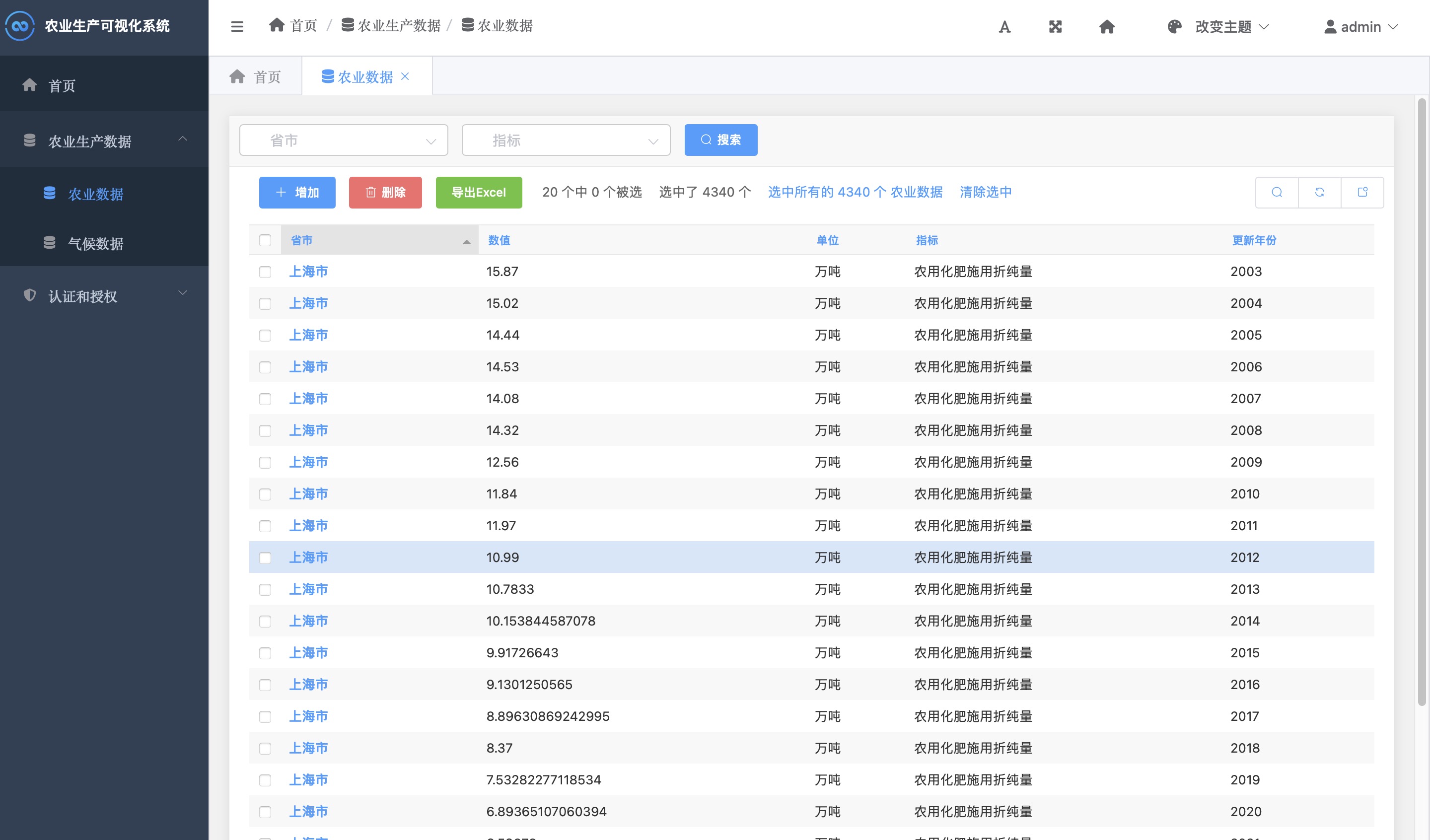Click the hamburger menu collapse icon
This screenshot has height=840, width=1430.
[x=237, y=27]
